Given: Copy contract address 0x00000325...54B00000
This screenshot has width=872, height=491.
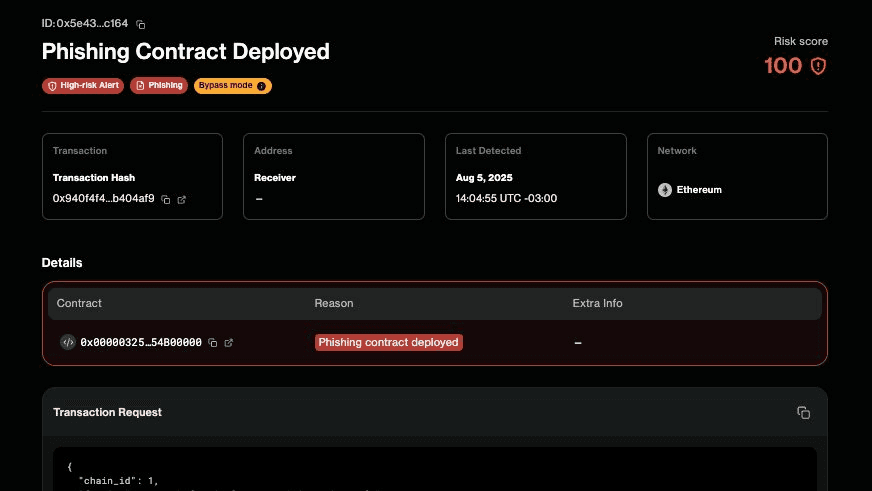Looking at the screenshot, I should [x=212, y=343].
